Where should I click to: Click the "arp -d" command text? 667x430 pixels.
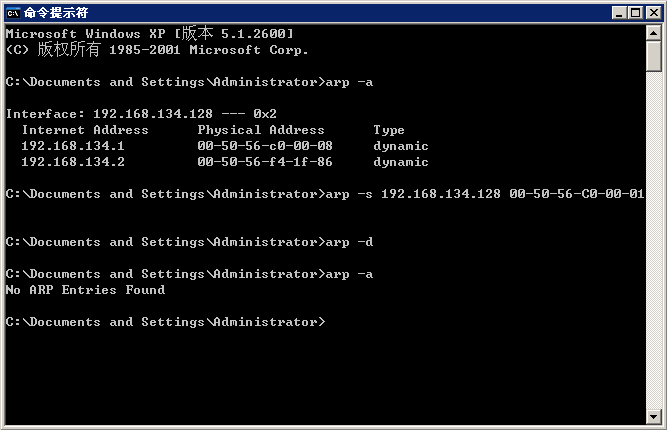tap(349, 242)
